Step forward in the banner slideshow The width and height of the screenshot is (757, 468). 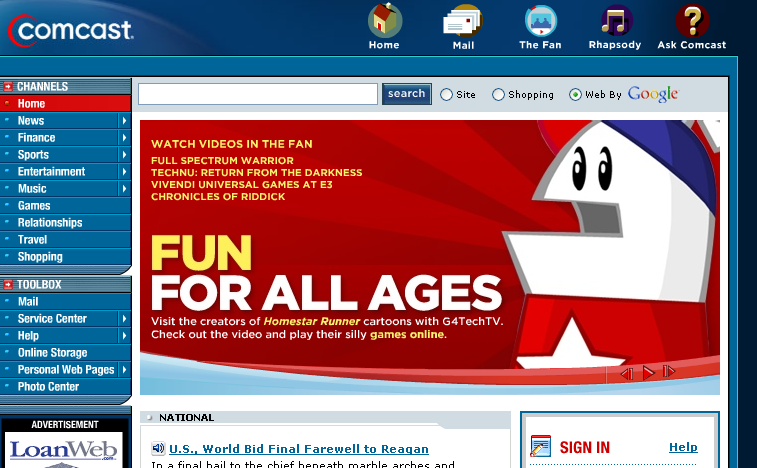point(669,371)
